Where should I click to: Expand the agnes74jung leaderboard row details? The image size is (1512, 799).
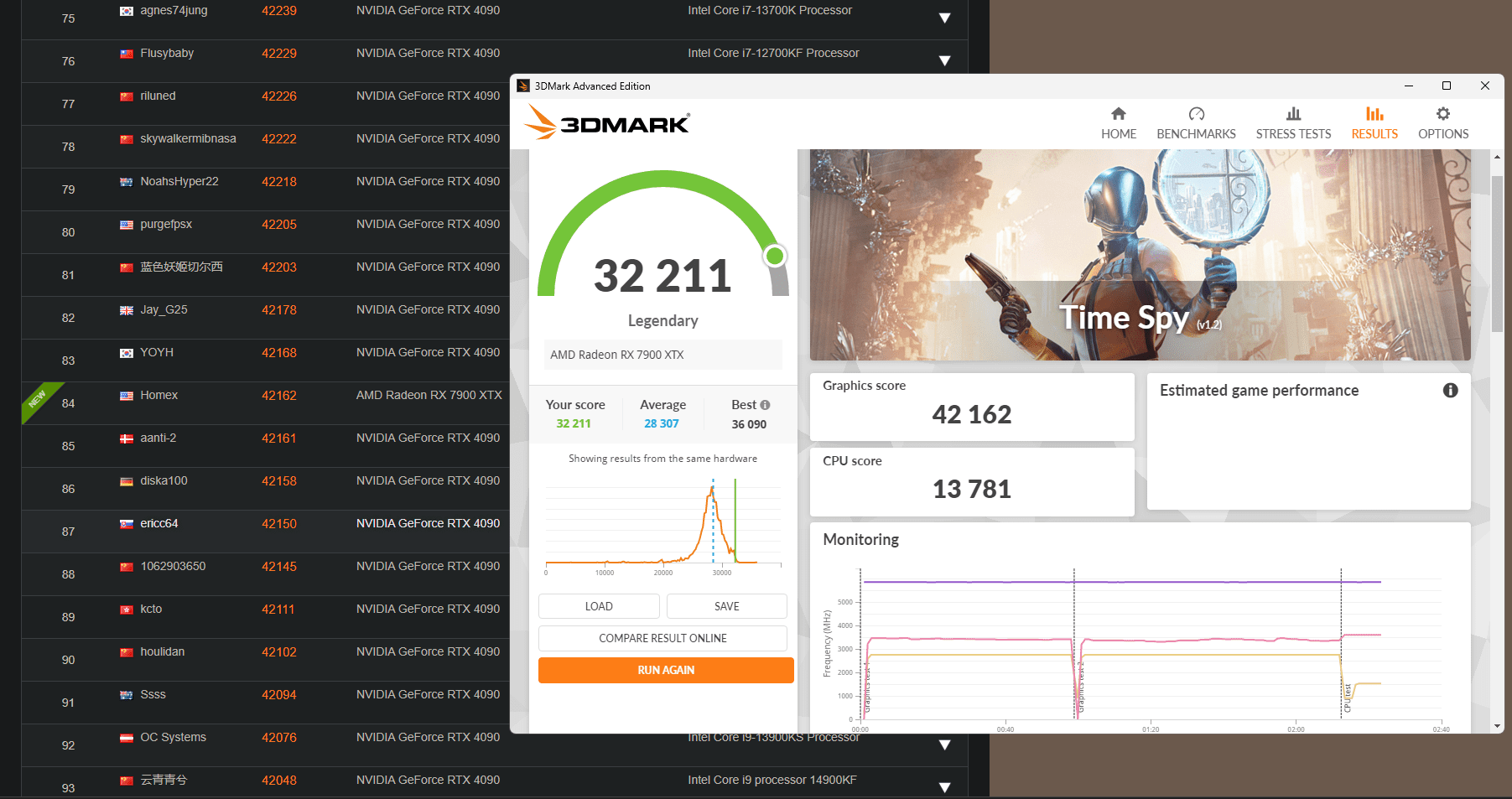tap(944, 18)
